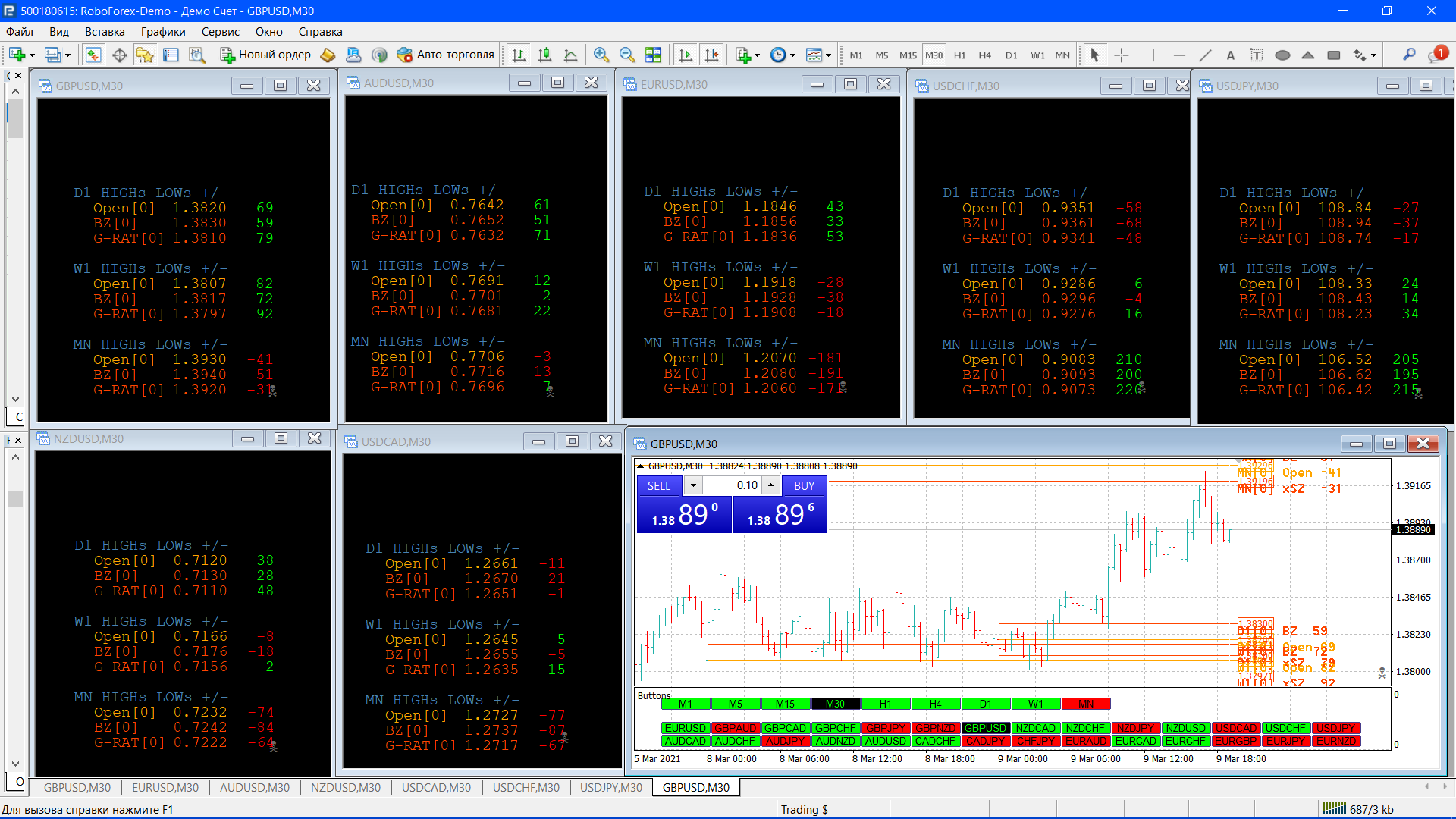Select the H1 timeframe in toolbar
The image size is (1456, 819).
(x=960, y=55)
